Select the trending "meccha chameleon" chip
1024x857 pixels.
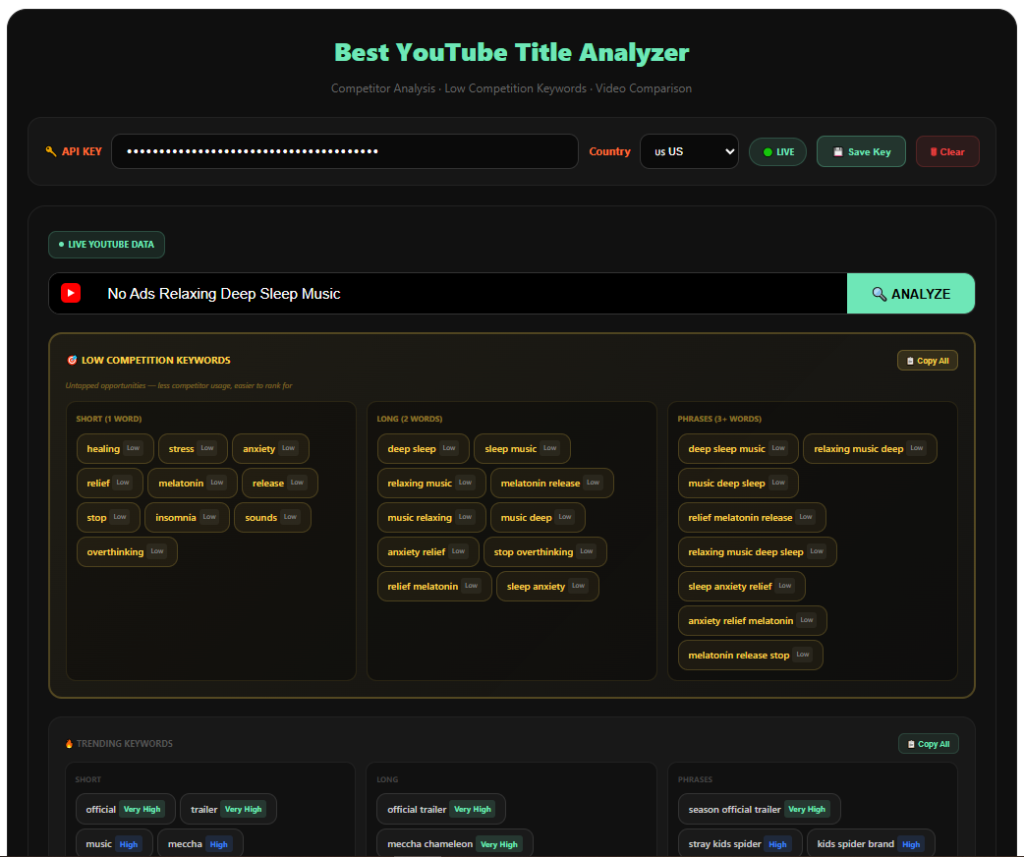tap(455, 844)
